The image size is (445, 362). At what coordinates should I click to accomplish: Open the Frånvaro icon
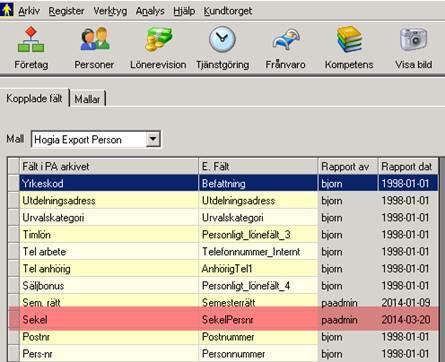point(286,40)
